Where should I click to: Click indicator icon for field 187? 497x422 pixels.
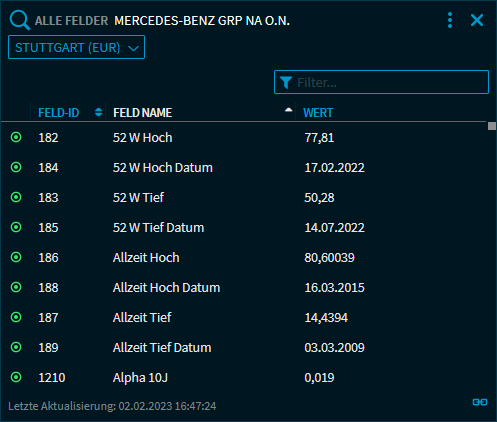(x=16, y=317)
